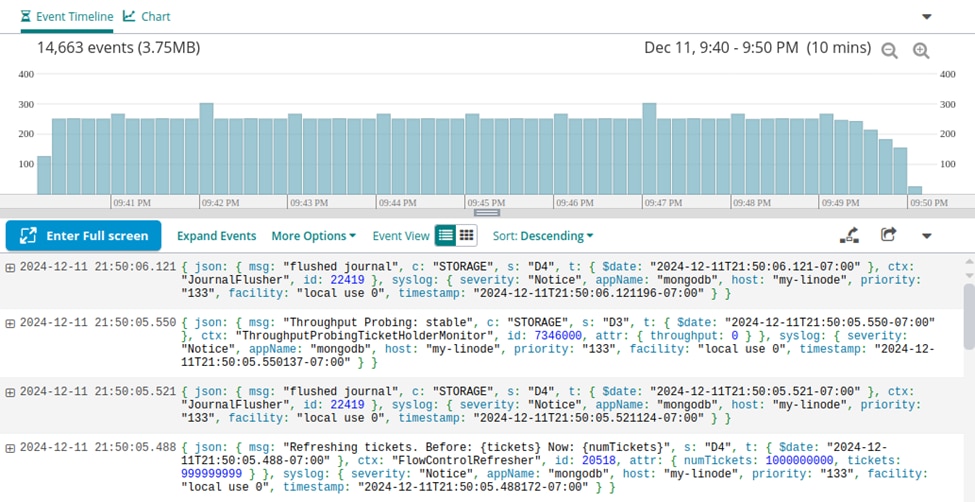Collapse panel with top-right caret
975x502 pixels.
(926, 17)
